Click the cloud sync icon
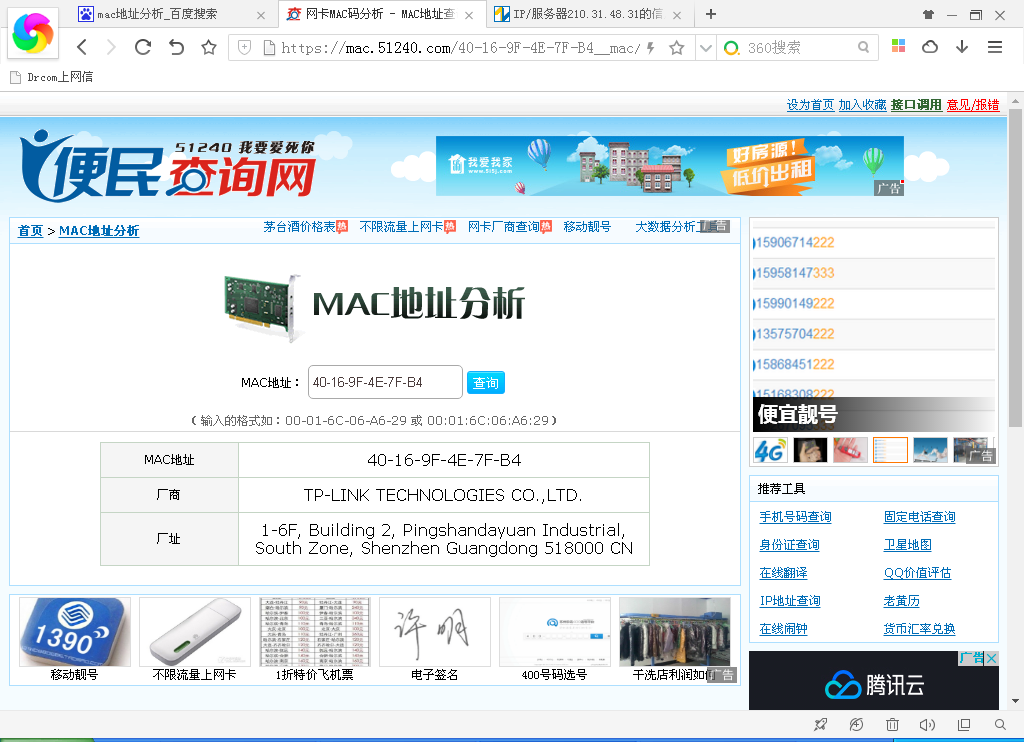The height and width of the screenshot is (742, 1024). pos(930,46)
